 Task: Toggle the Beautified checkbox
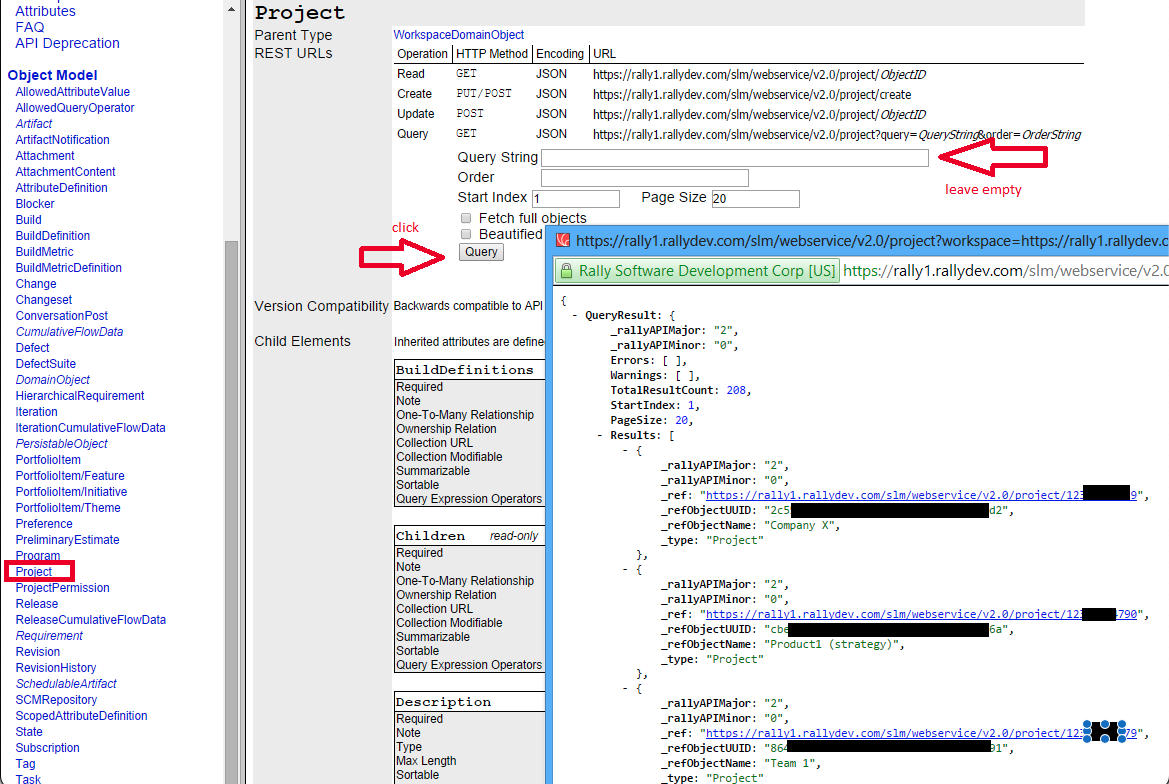466,234
